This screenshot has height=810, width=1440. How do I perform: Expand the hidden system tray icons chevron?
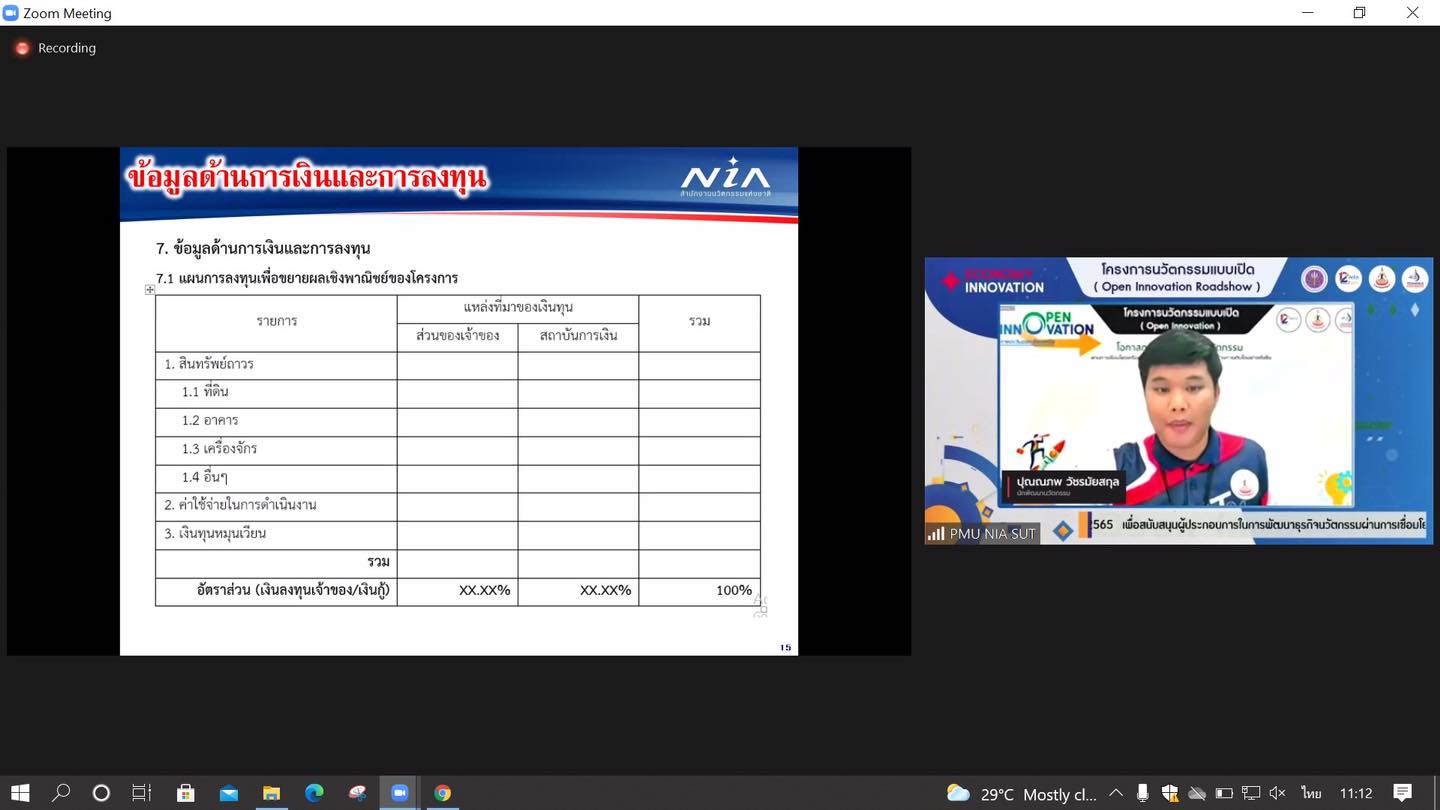1116,793
